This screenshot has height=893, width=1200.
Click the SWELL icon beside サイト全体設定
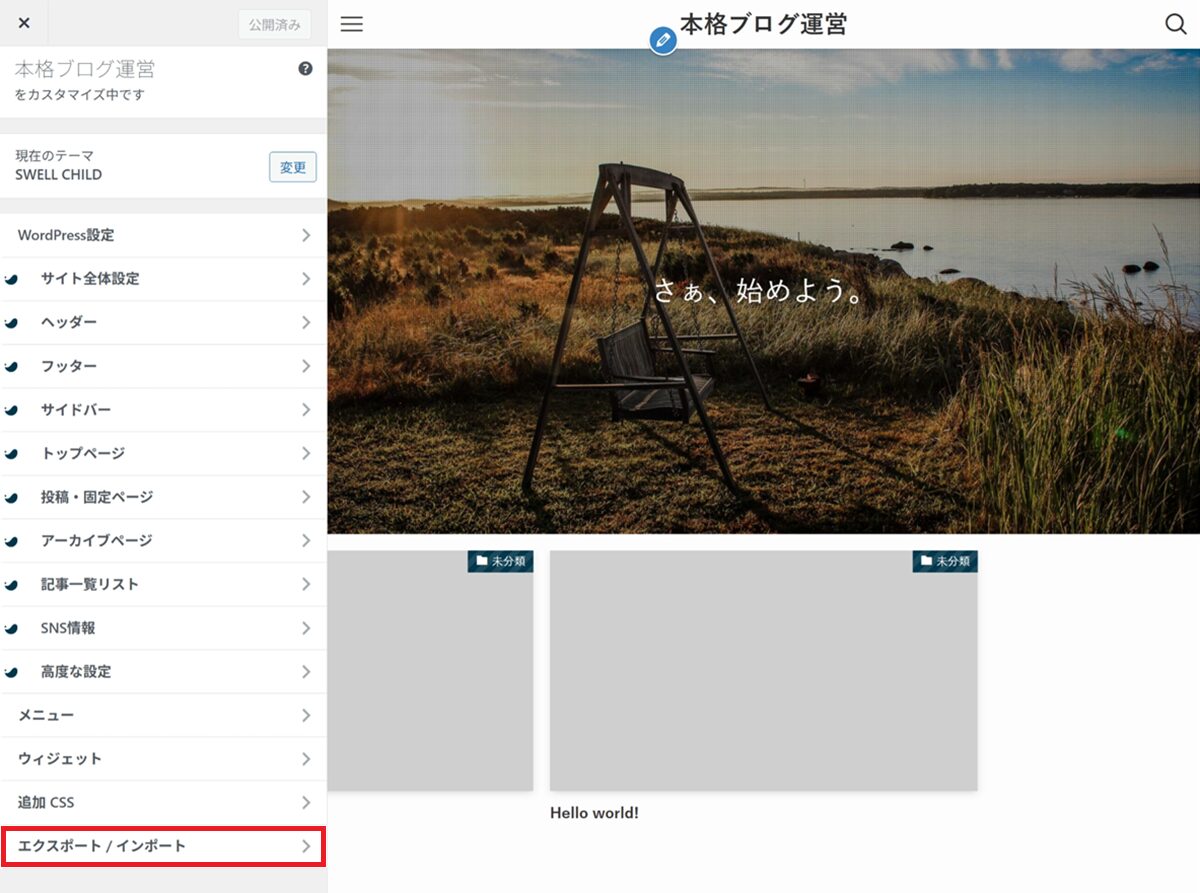12,280
